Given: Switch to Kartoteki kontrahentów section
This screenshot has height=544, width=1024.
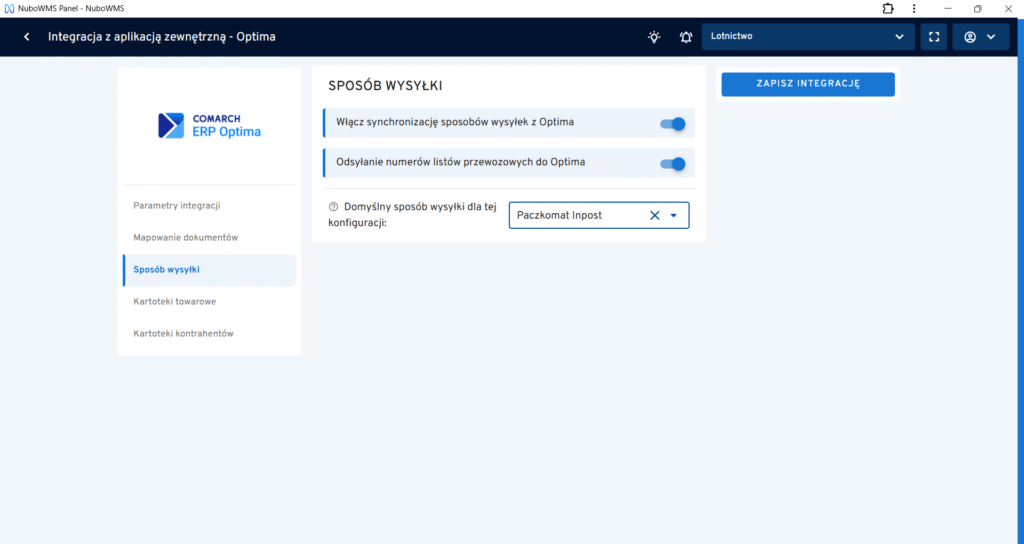Looking at the screenshot, I should coord(183,333).
